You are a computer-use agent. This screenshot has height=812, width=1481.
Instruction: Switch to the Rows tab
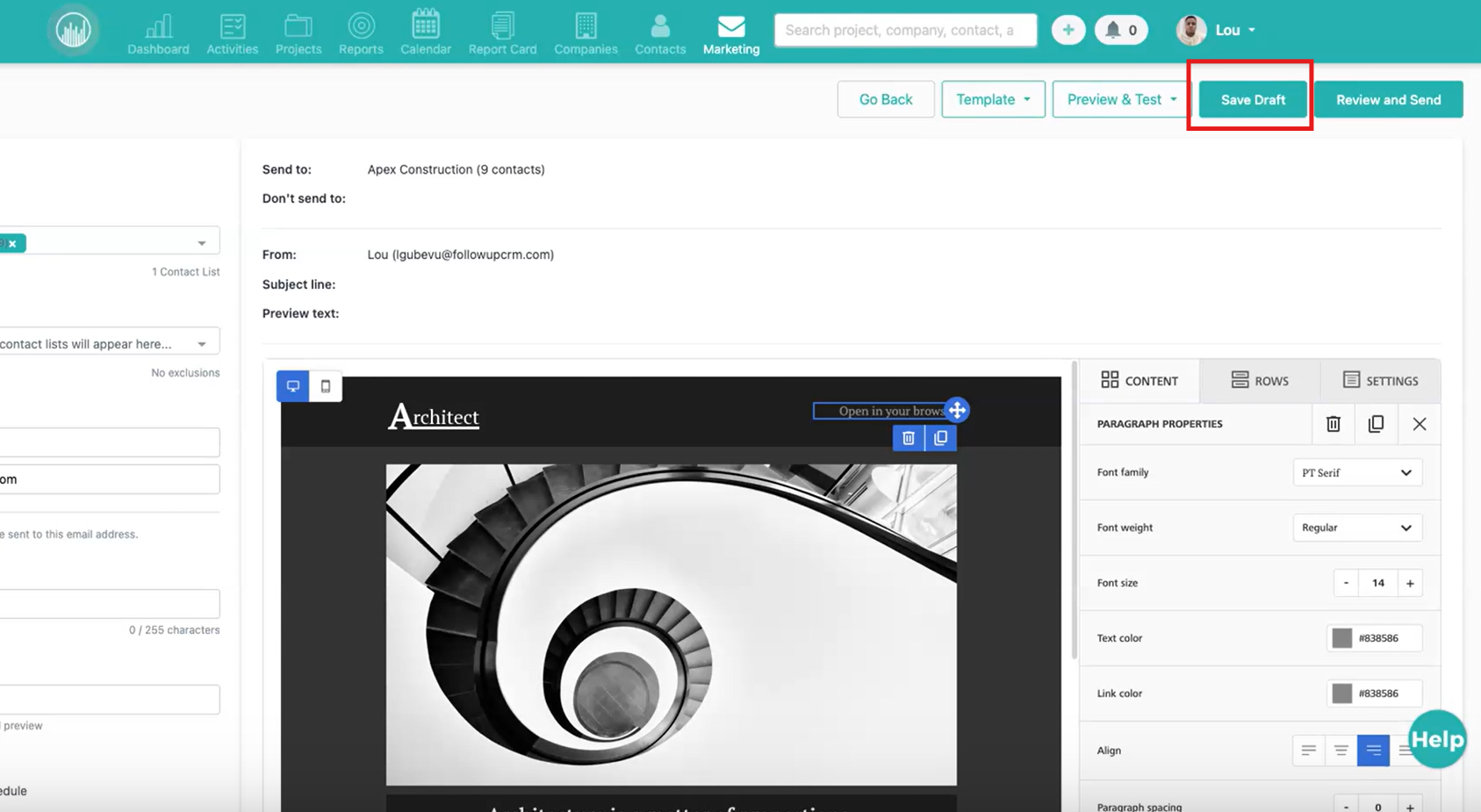1260,380
